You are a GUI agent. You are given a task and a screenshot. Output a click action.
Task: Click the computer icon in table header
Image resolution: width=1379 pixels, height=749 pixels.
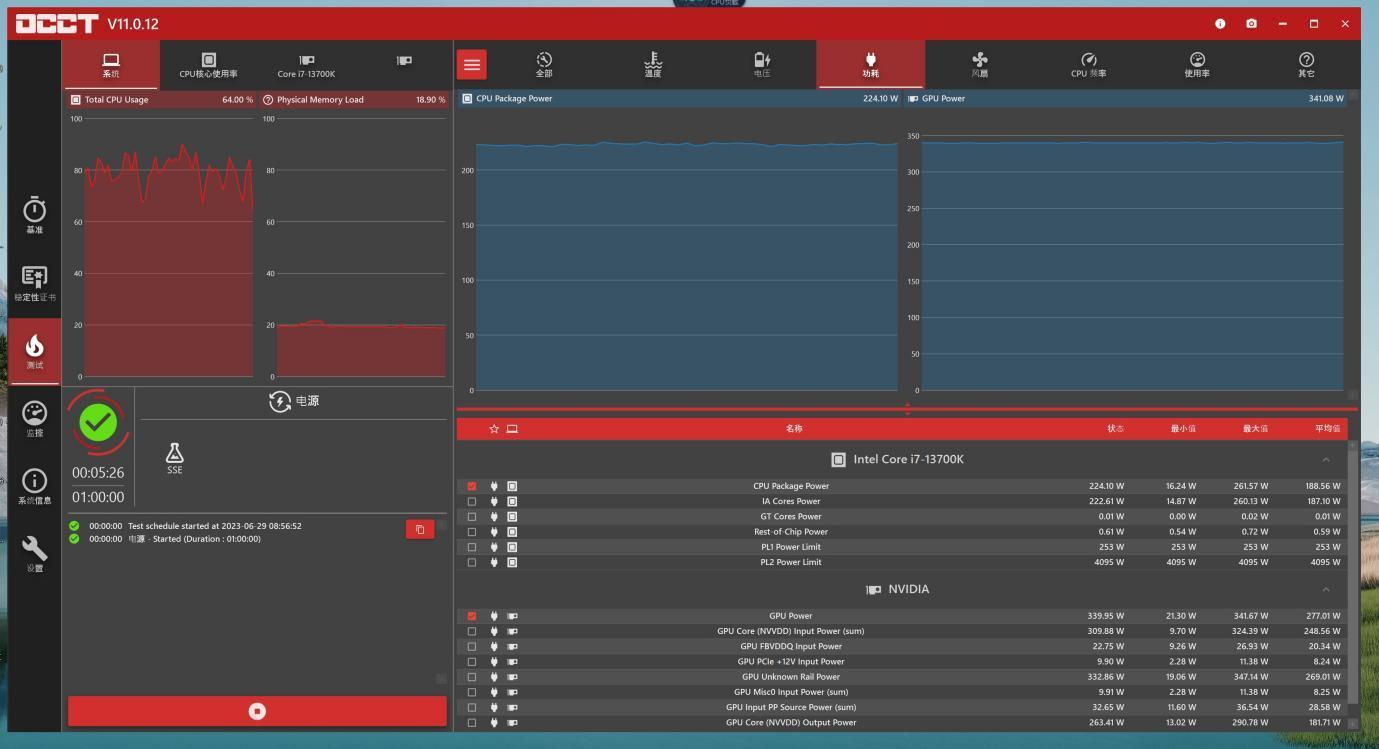point(512,429)
